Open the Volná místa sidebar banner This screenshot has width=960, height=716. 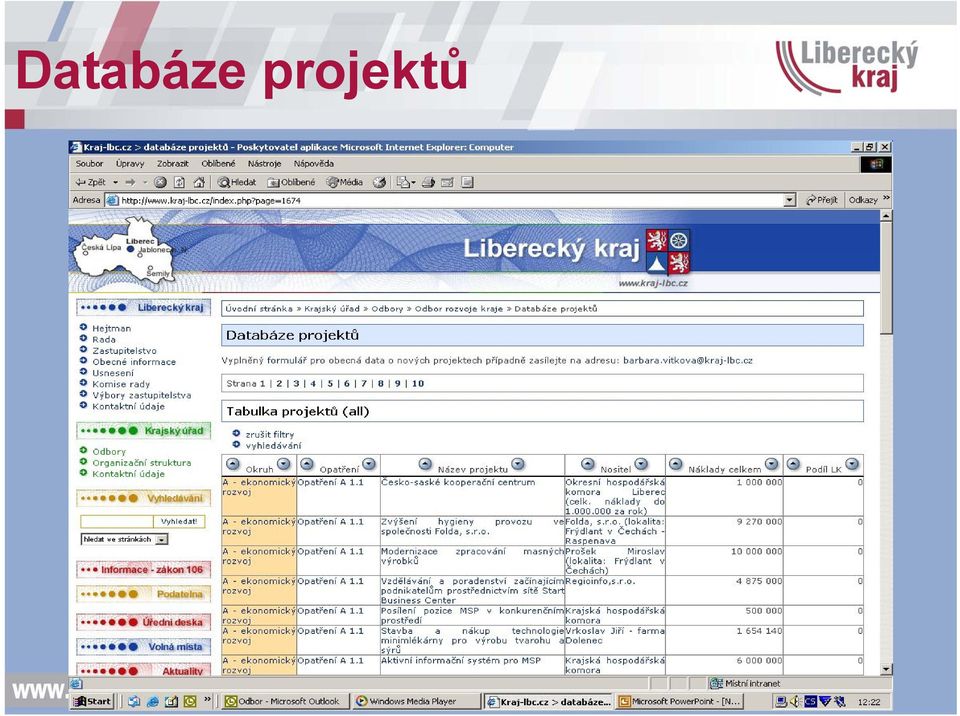pyautogui.click(x=144, y=647)
